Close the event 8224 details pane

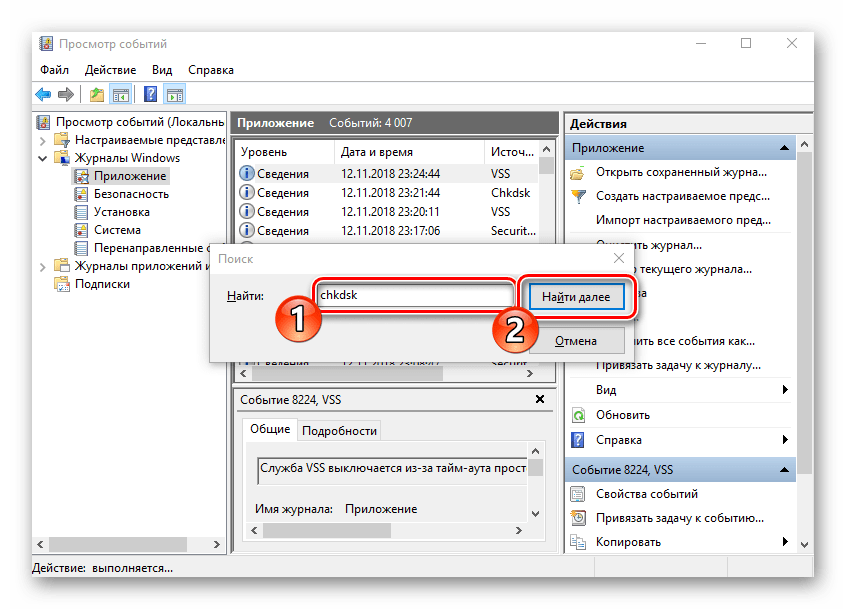click(540, 400)
